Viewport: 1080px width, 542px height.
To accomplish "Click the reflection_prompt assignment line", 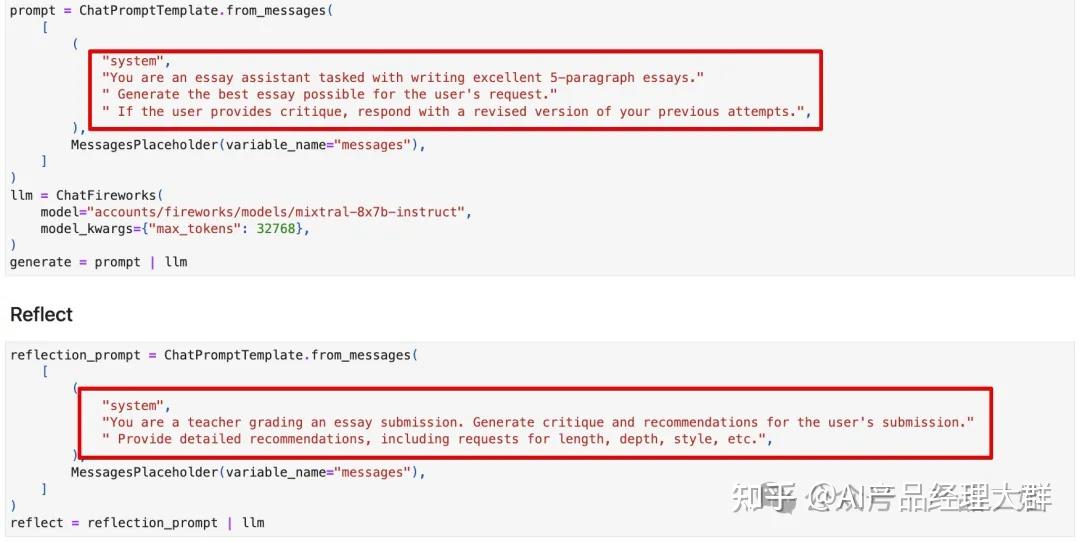I will [212, 355].
